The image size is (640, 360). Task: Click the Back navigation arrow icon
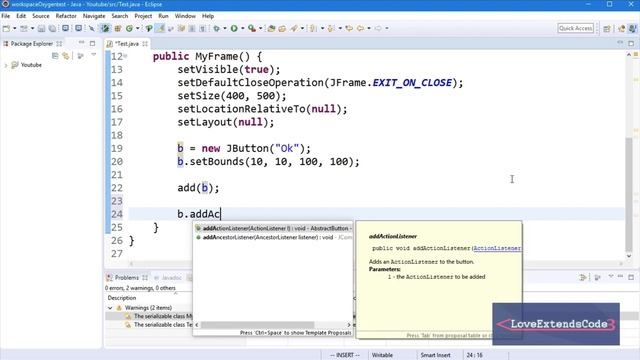[x=360, y=28]
